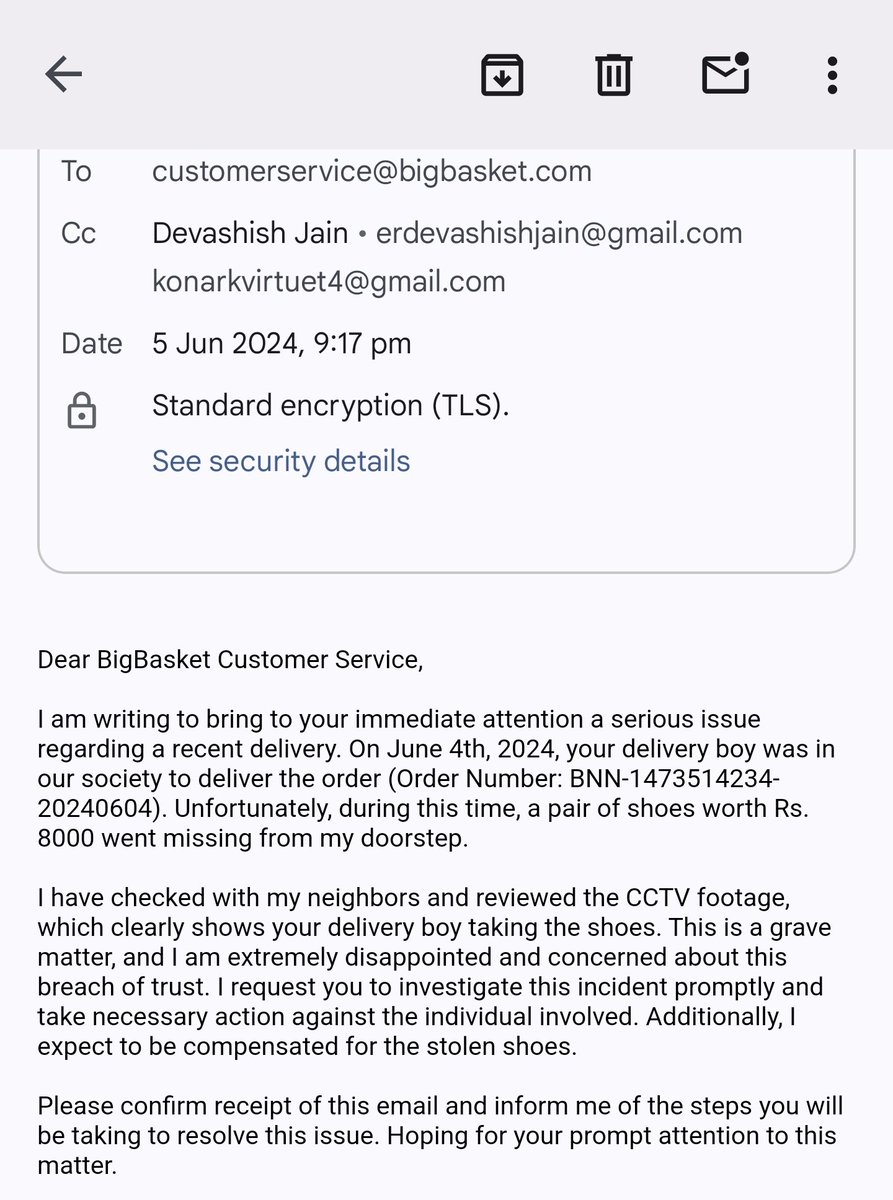
Task: Mark the email as unread
Action: pos(726,73)
